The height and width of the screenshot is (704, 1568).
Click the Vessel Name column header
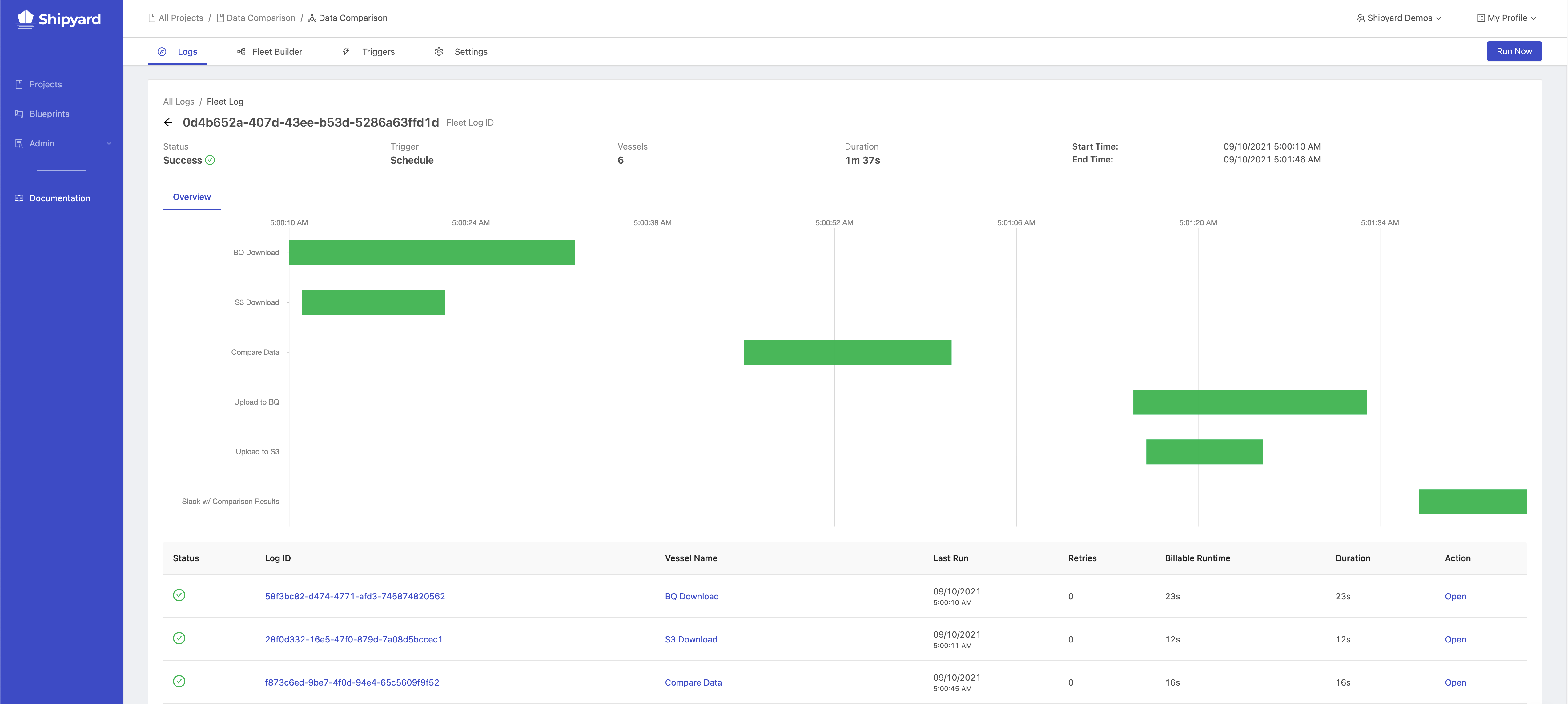[691, 558]
